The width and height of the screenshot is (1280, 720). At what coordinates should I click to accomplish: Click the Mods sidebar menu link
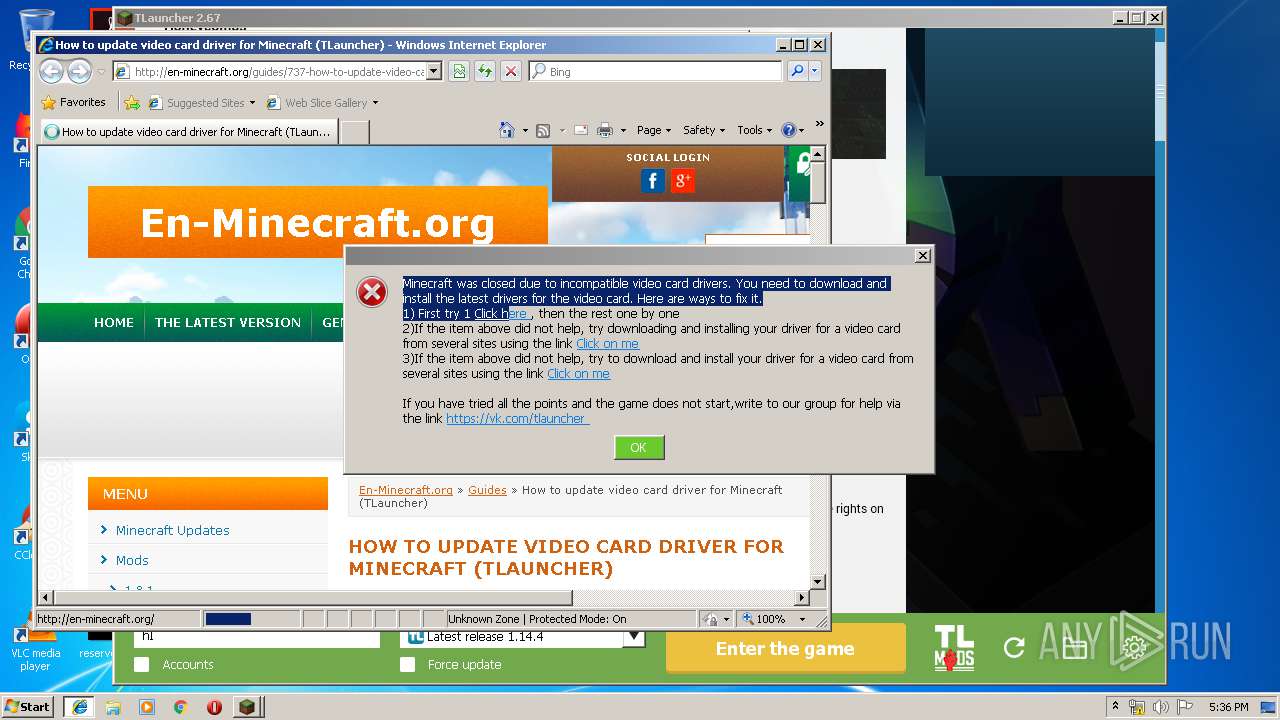click(x=132, y=560)
